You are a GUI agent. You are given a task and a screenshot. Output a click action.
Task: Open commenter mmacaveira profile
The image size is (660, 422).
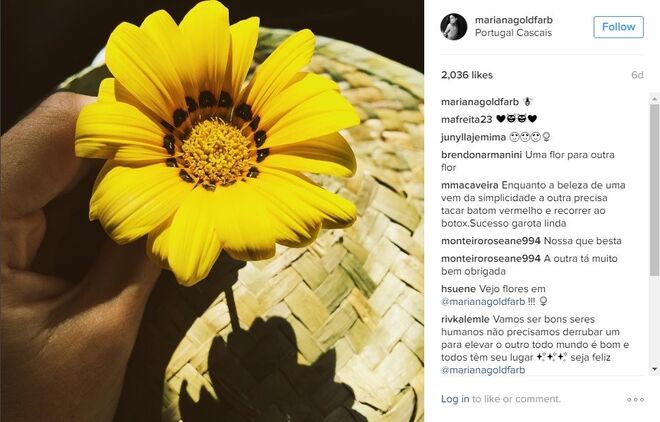(469, 185)
